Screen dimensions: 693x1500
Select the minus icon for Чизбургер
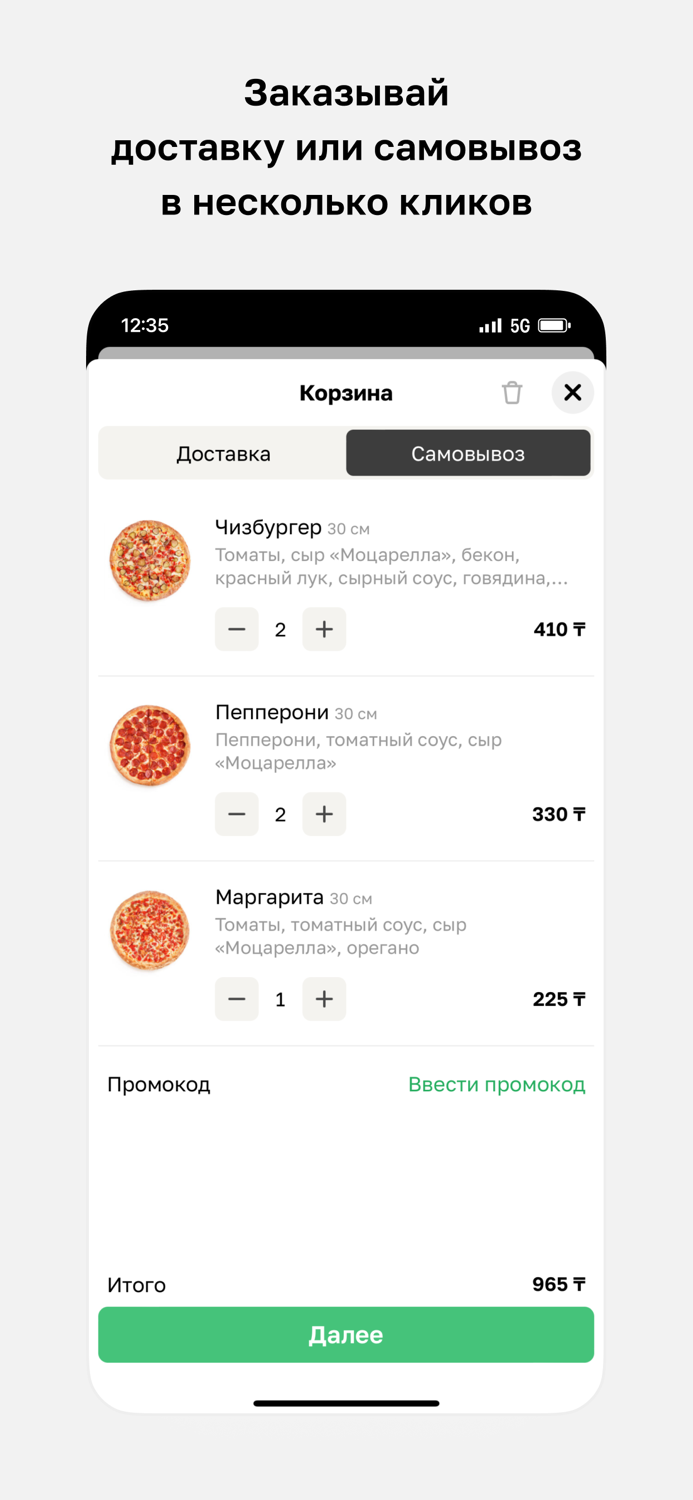[x=236, y=629]
